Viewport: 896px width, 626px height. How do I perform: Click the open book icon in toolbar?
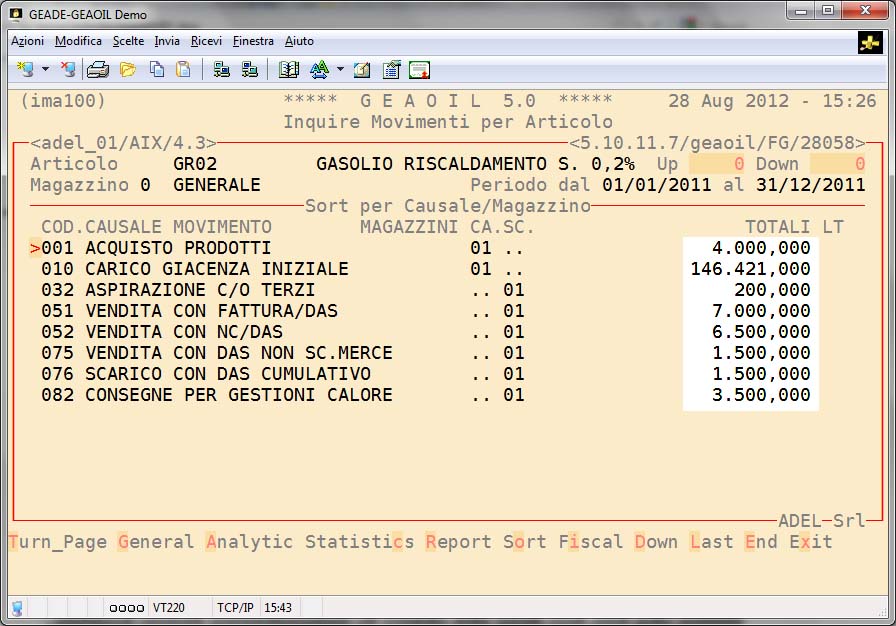[289, 70]
